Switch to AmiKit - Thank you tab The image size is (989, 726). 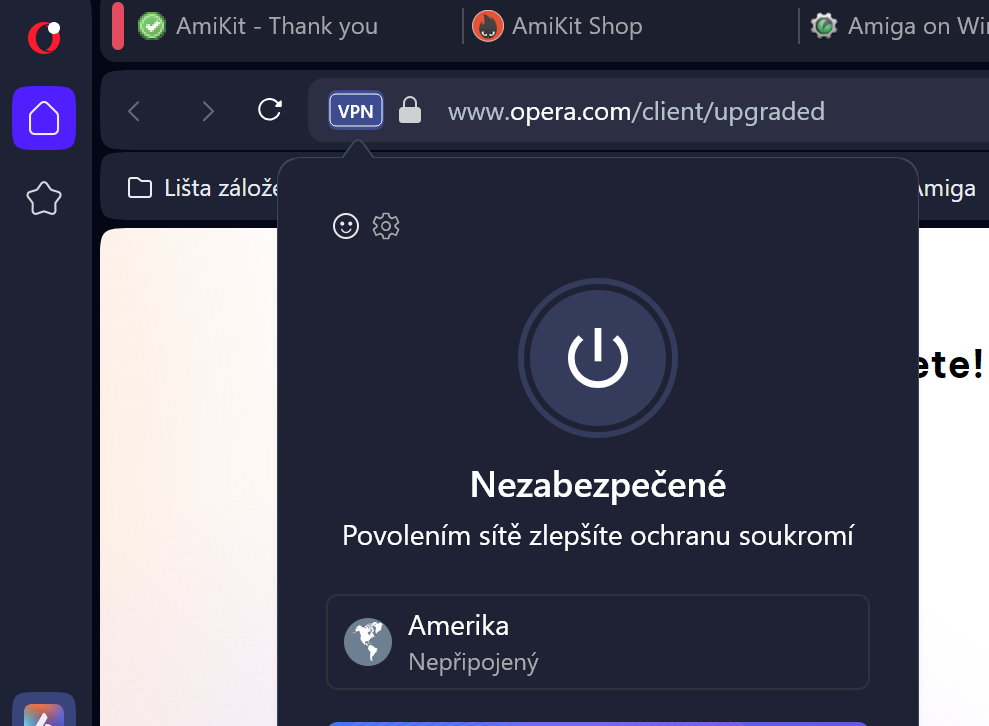[260, 26]
